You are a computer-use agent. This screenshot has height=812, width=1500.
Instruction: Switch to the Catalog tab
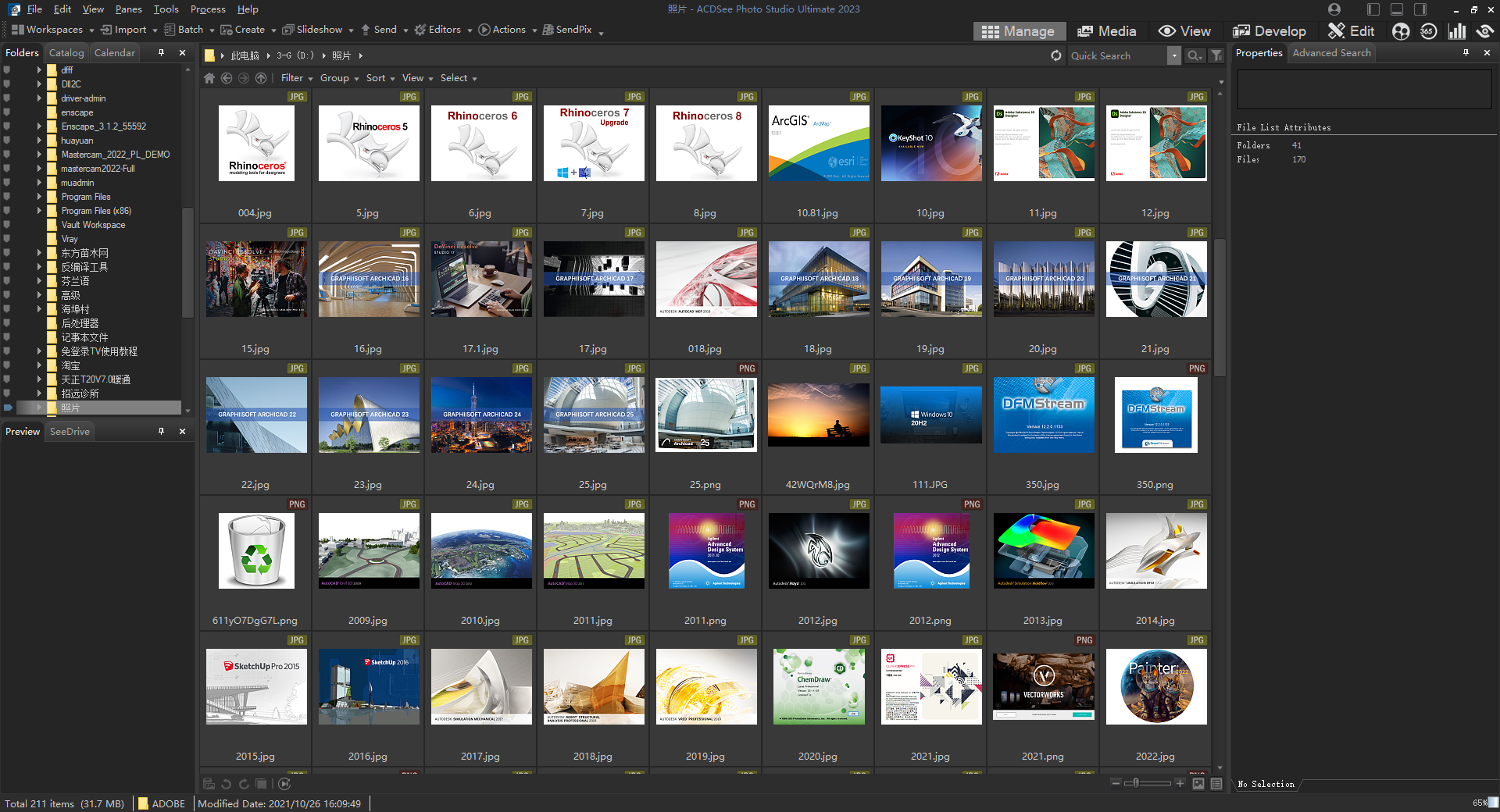pos(66,52)
